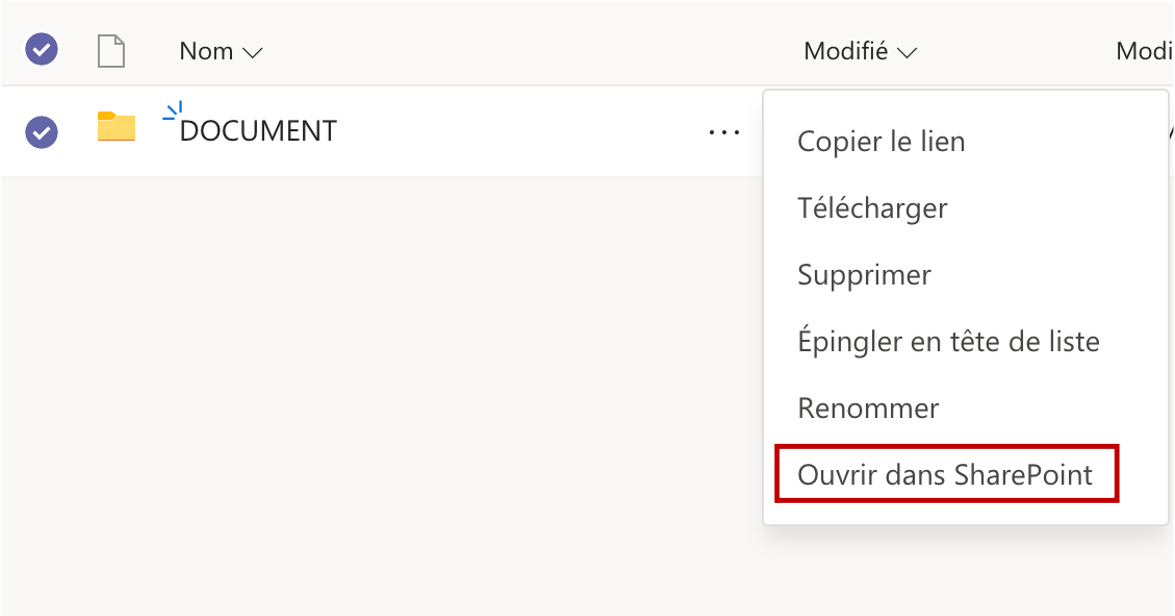This screenshot has height=616, width=1175.
Task: Choose Supprimer to delete the folder
Action: tap(864, 275)
